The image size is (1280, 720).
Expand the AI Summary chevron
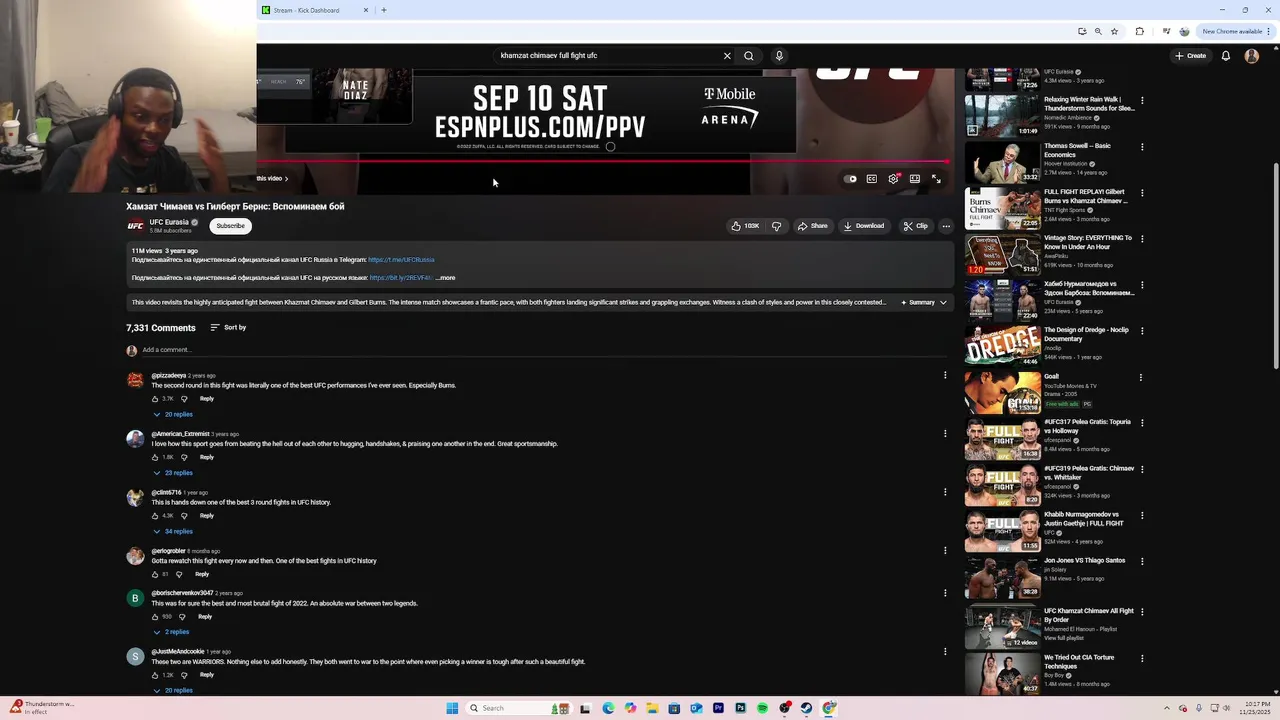pos(943,302)
